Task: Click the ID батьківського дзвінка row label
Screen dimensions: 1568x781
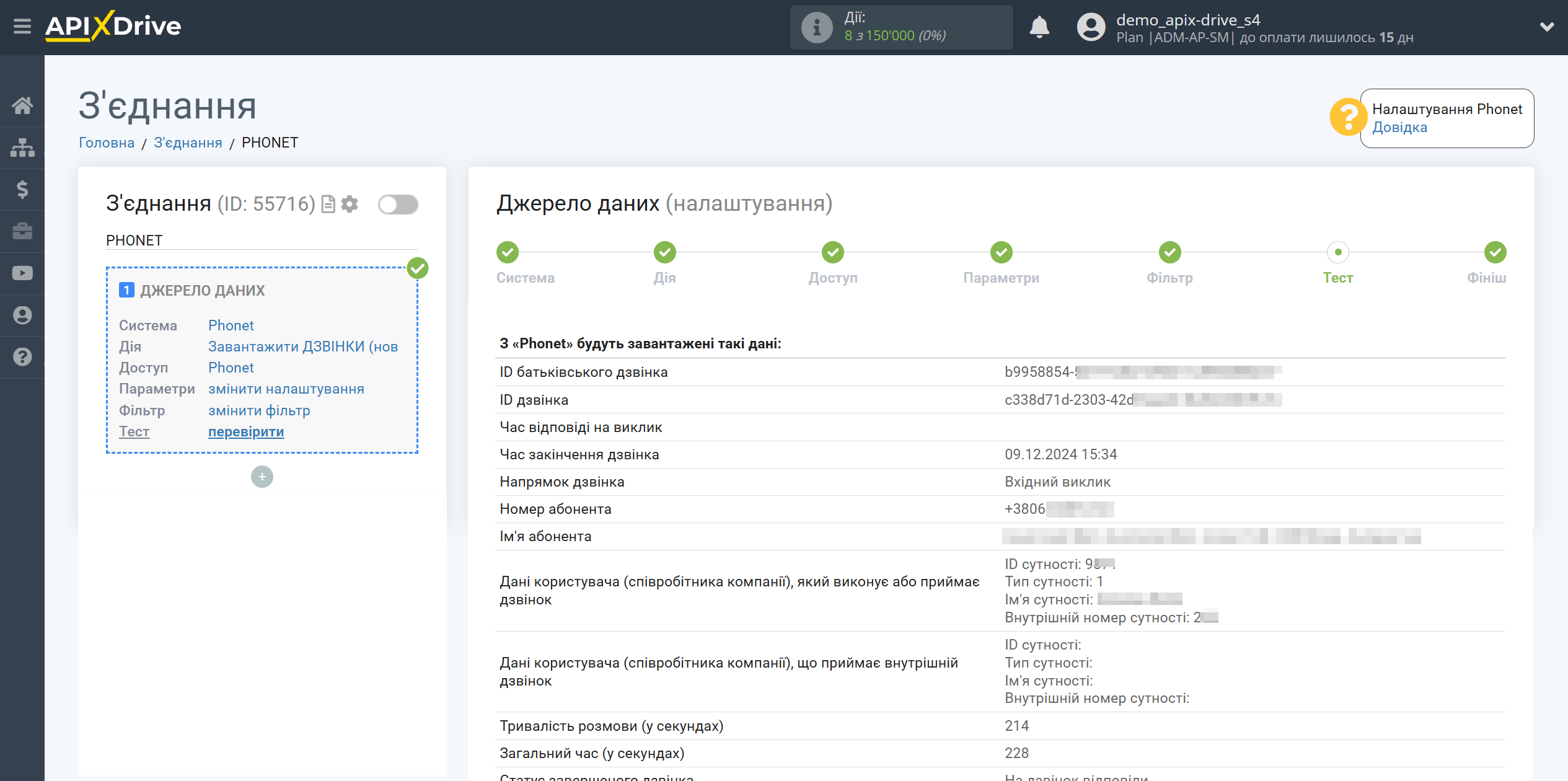Action: pos(584,372)
